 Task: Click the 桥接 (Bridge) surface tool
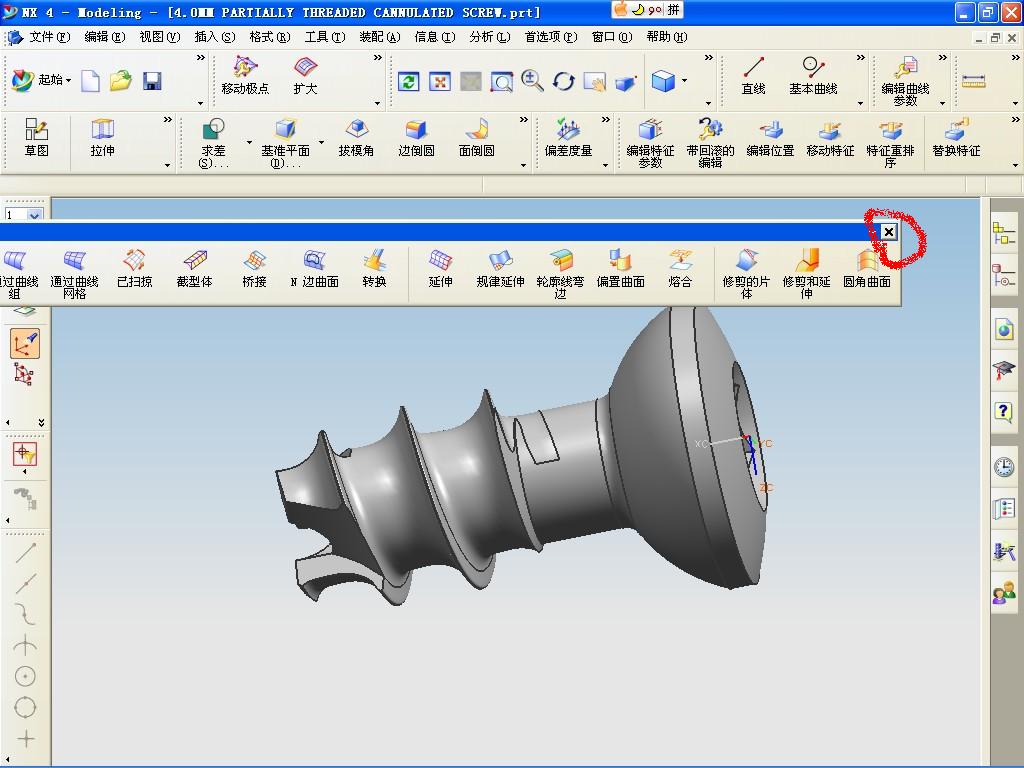[x=255, y=268]
